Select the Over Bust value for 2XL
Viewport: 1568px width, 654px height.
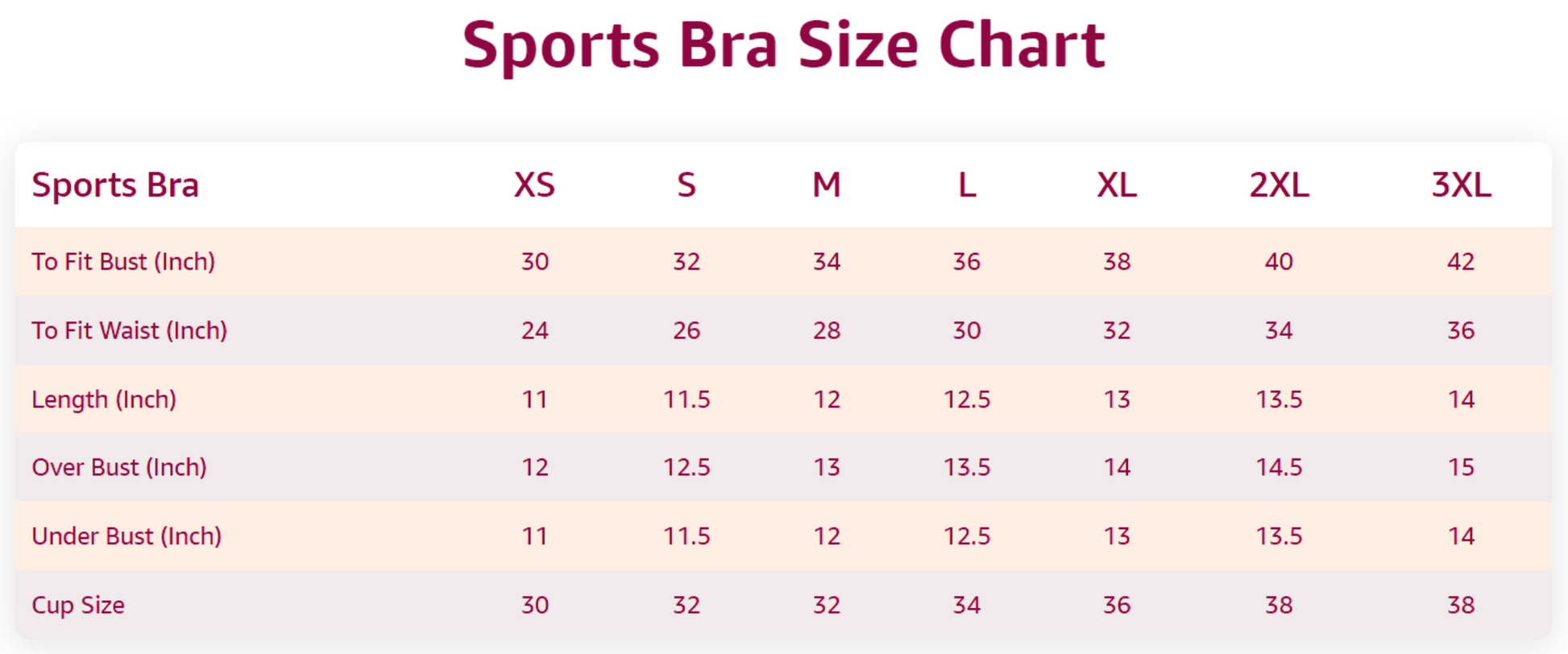1279,467
